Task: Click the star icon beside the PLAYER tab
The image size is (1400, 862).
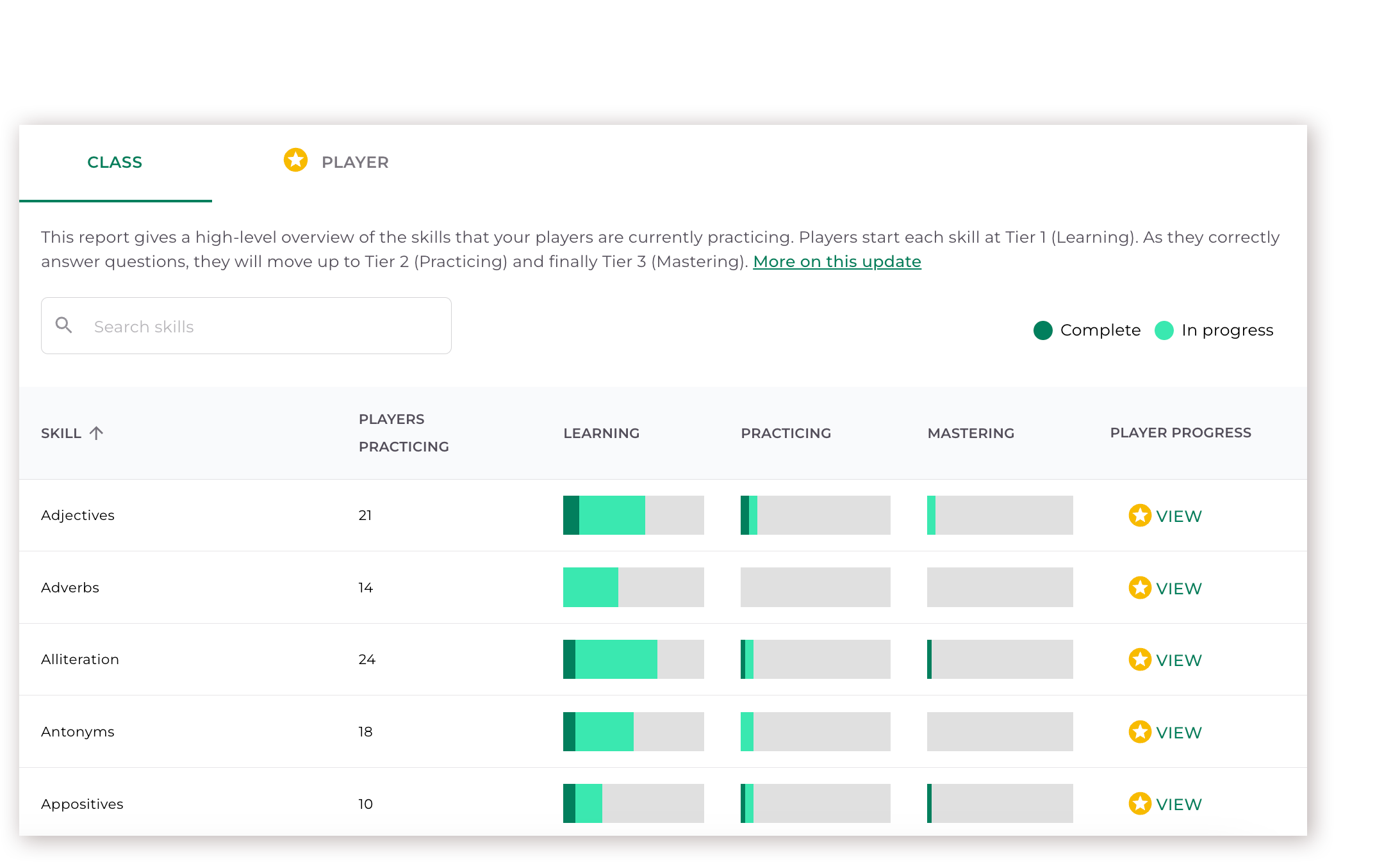Action: pyautogui.click(x=295, y=161)
